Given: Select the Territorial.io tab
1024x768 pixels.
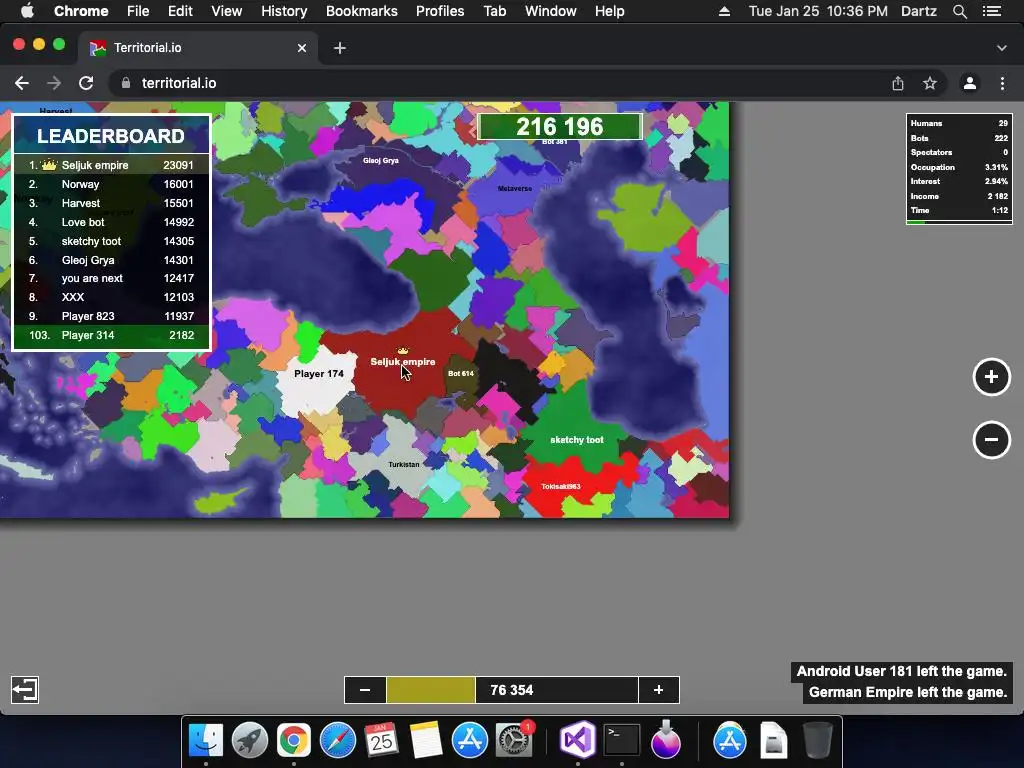Looking at the screenshot, I should coord(199,48).
